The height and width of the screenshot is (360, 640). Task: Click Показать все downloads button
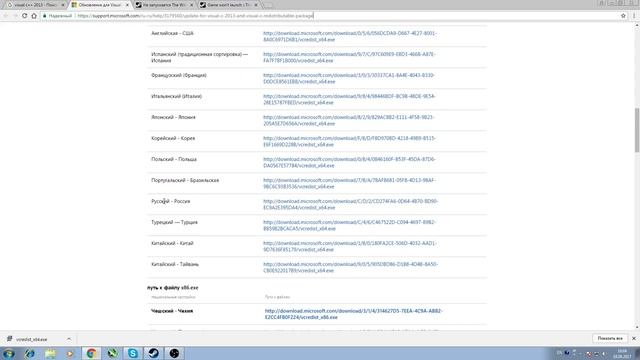tap(610, 338)
